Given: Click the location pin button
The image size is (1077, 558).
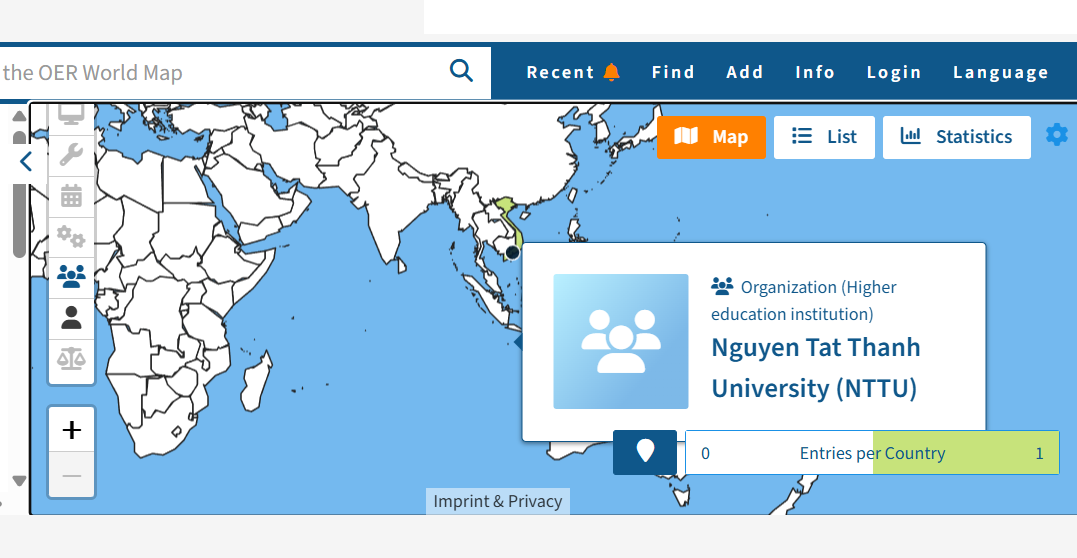Looking at the screenshot, I should pos(645,452).
